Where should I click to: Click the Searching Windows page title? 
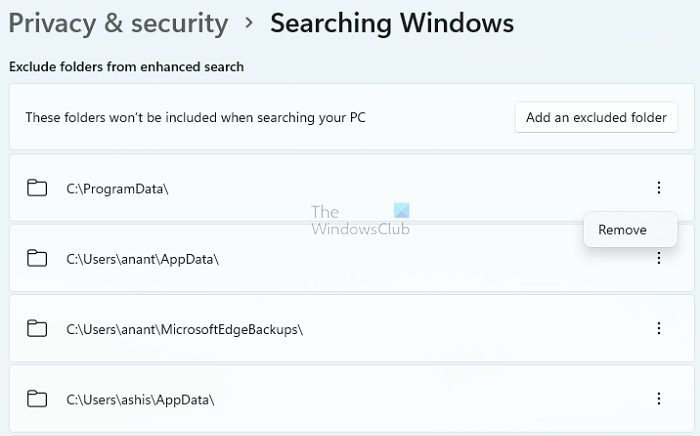point(392,22)
